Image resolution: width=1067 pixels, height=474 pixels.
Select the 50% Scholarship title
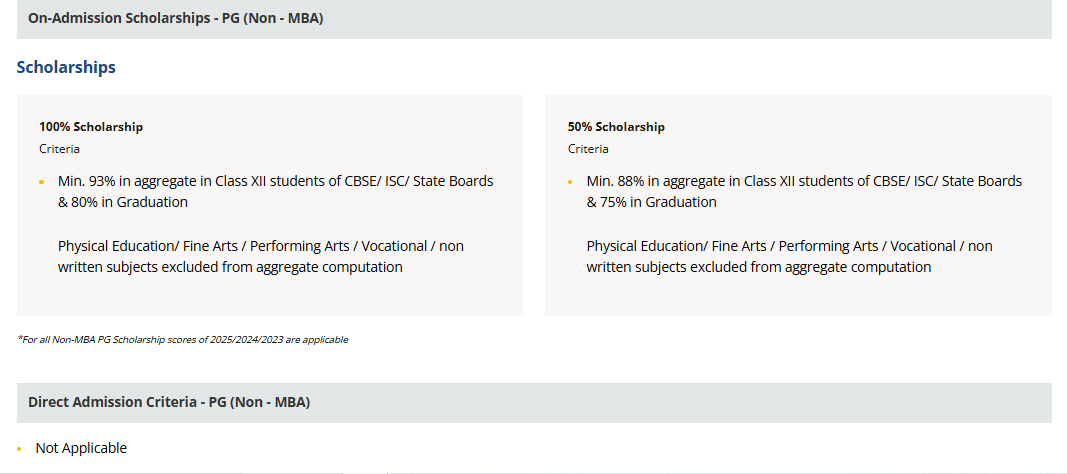click(616, 126)
